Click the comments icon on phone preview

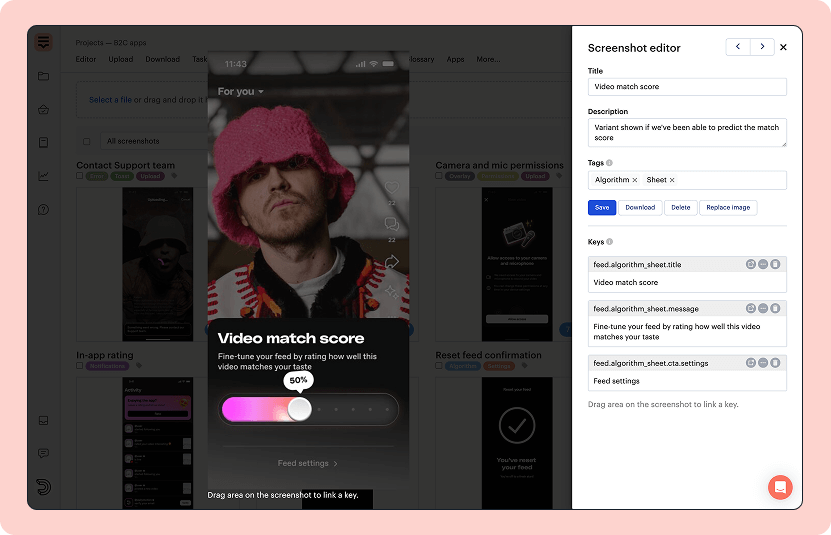tap(392, 224)
